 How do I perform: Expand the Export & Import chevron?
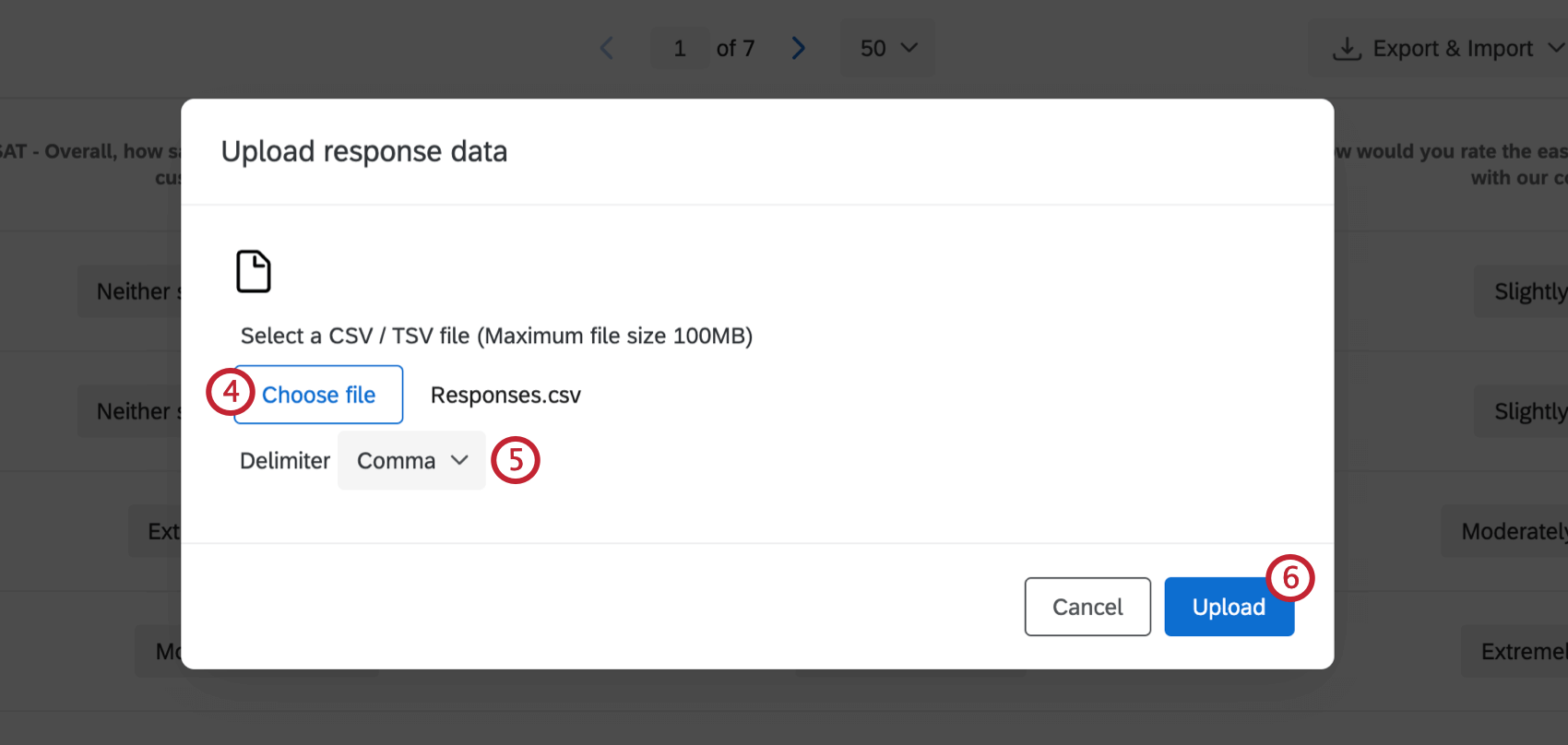tap(1555, 48)
